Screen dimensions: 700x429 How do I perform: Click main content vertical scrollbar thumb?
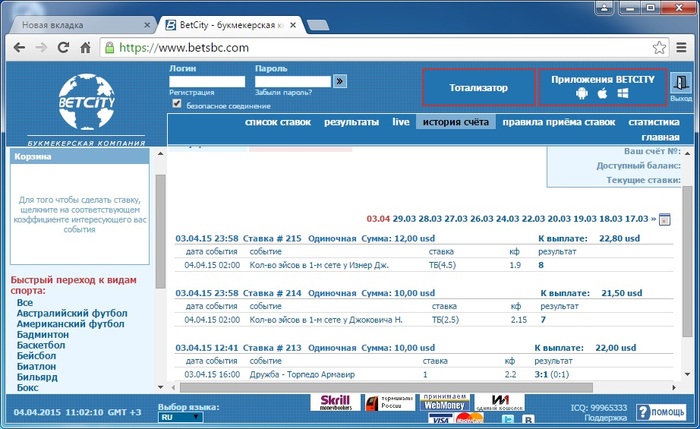pos(687,261)
